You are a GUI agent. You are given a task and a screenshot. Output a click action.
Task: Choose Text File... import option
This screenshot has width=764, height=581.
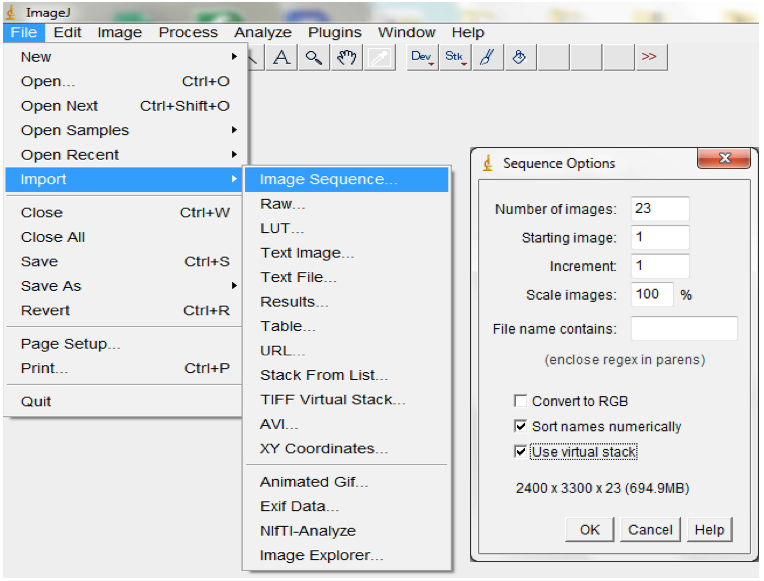346,277
